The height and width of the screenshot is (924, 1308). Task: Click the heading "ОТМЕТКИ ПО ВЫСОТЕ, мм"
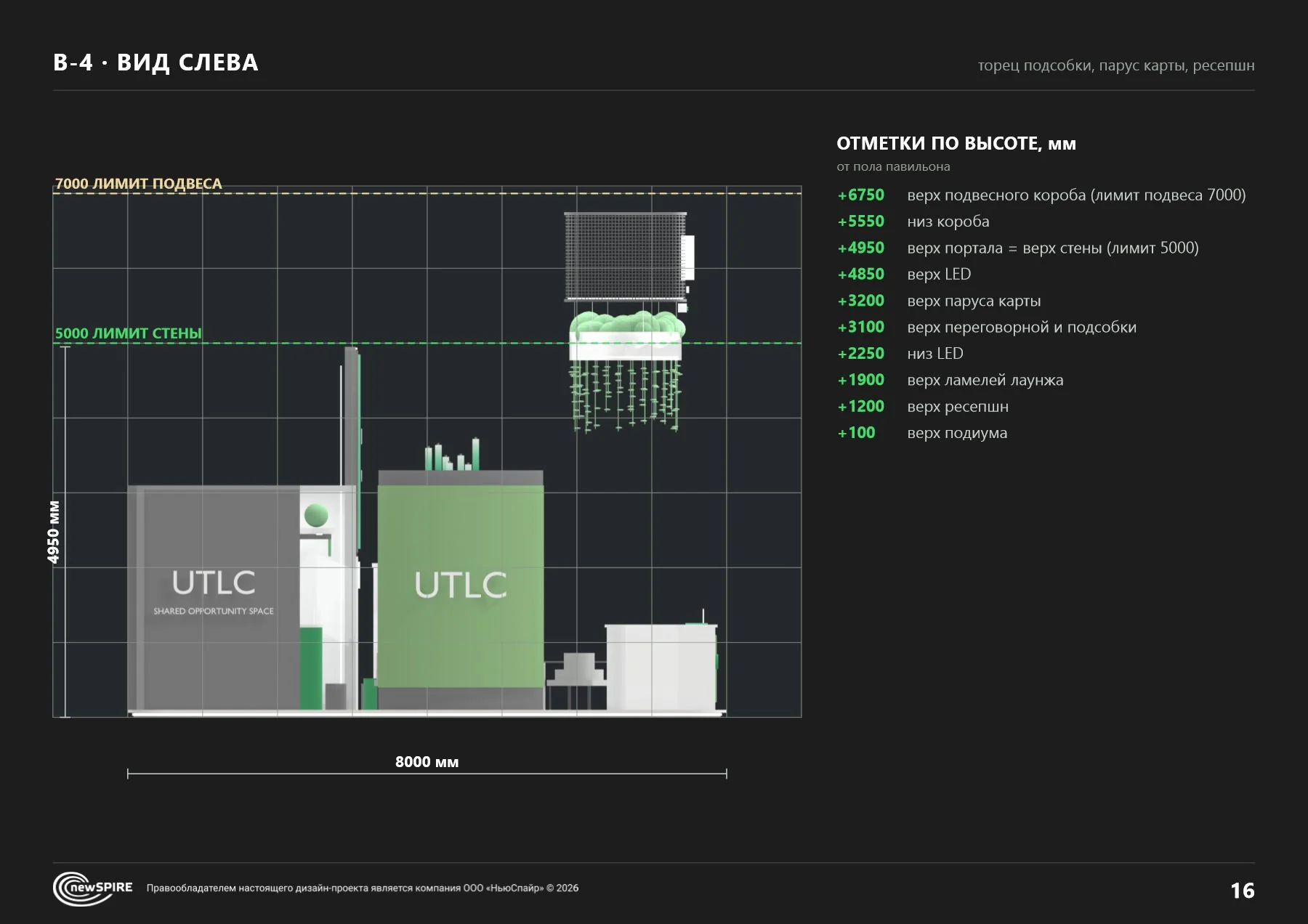(956, 143)
